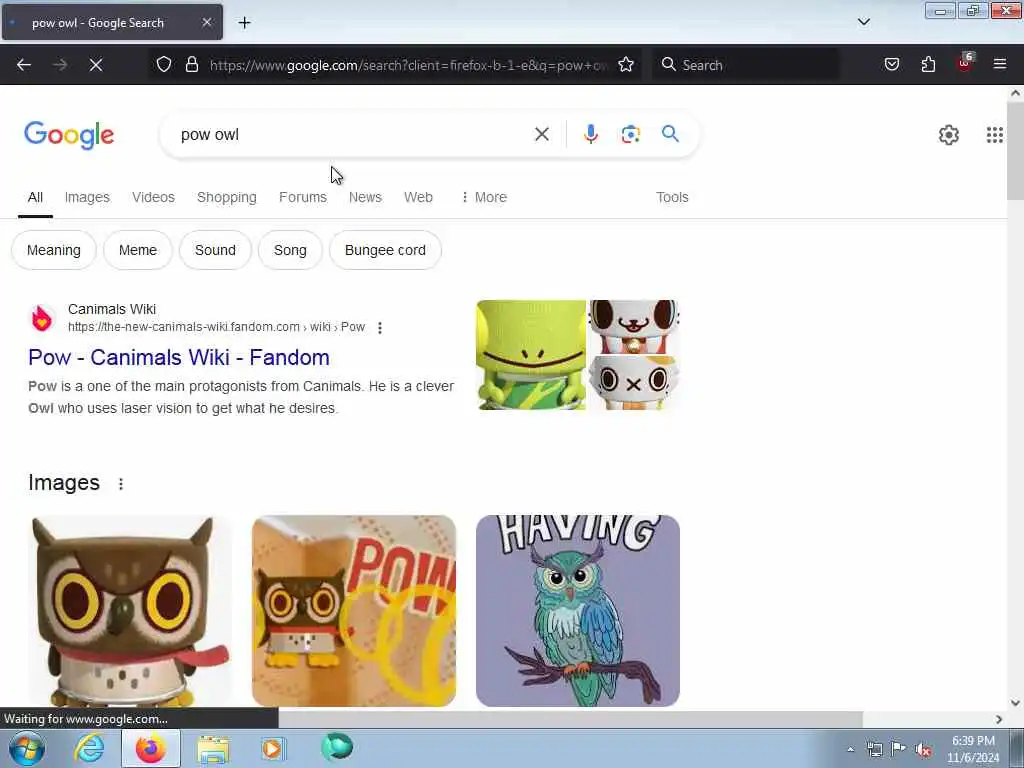Open Action Center flag tray icon
This screenshot has width=1024, height=768.
(x=899, y=749)
